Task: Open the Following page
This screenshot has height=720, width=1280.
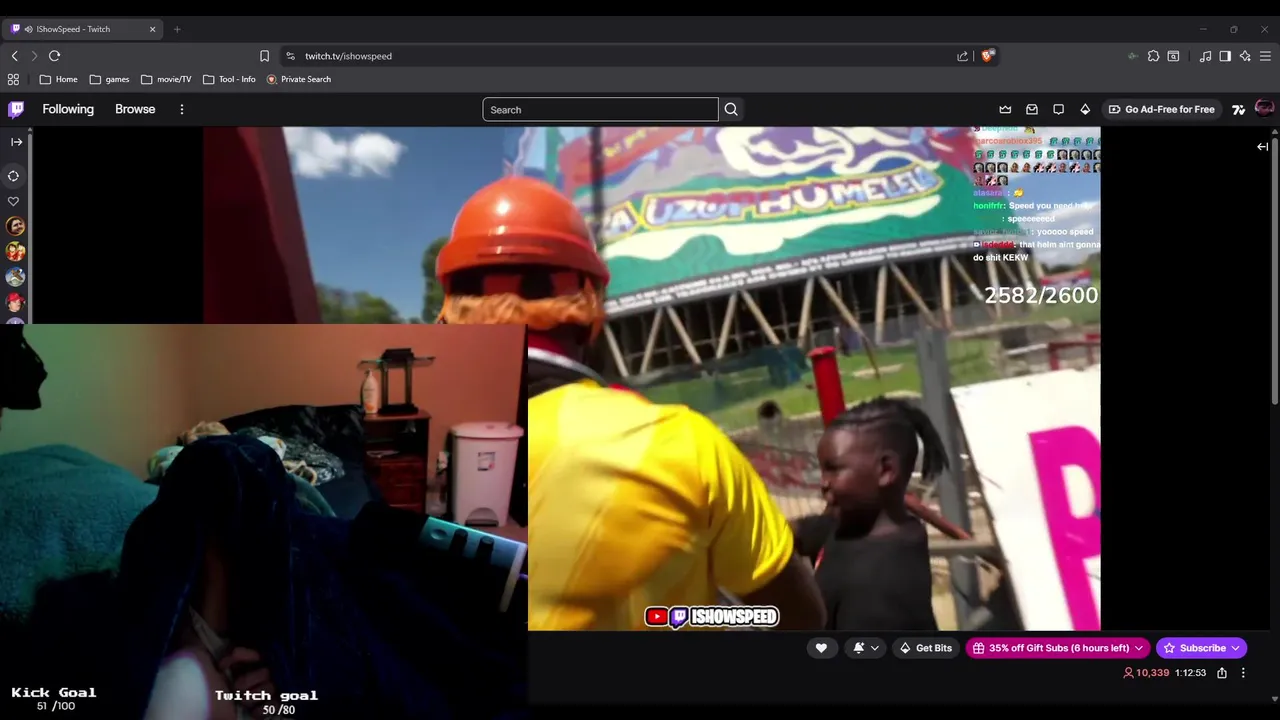Action: [68, 109]
